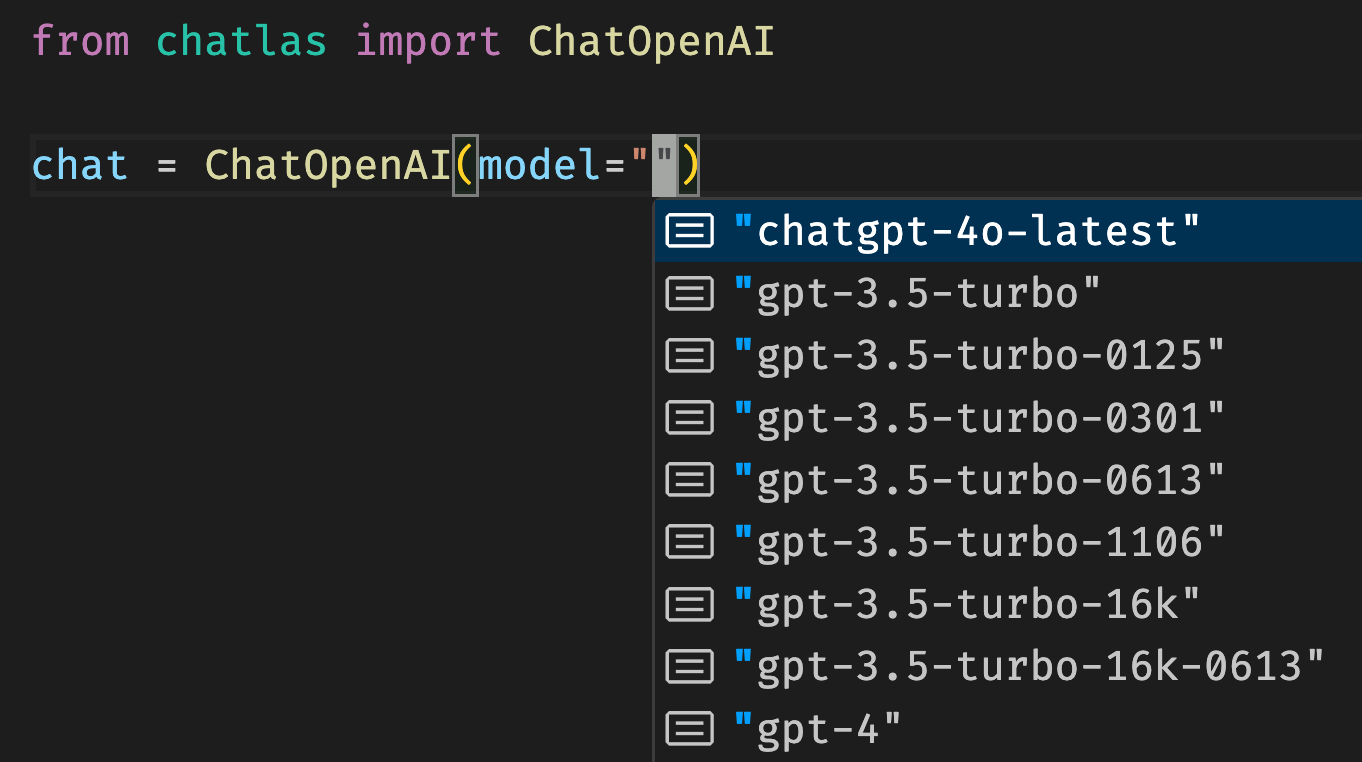Image resolution: width=1362 pixels, height=762 pixels.
Task: Click the "chatlas" module name
Action: point(242,42)
